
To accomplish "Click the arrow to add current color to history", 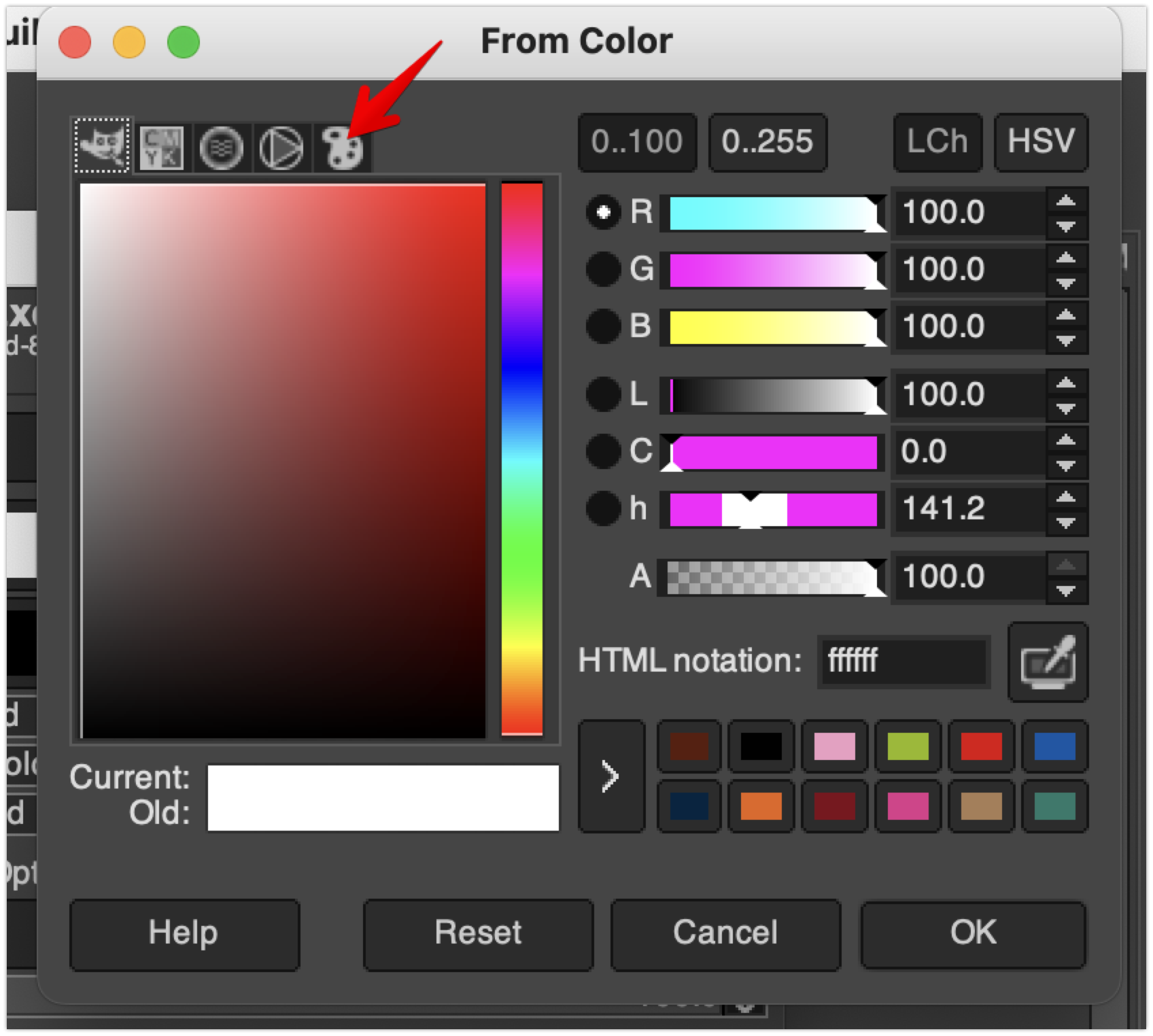I will (610, 776).
